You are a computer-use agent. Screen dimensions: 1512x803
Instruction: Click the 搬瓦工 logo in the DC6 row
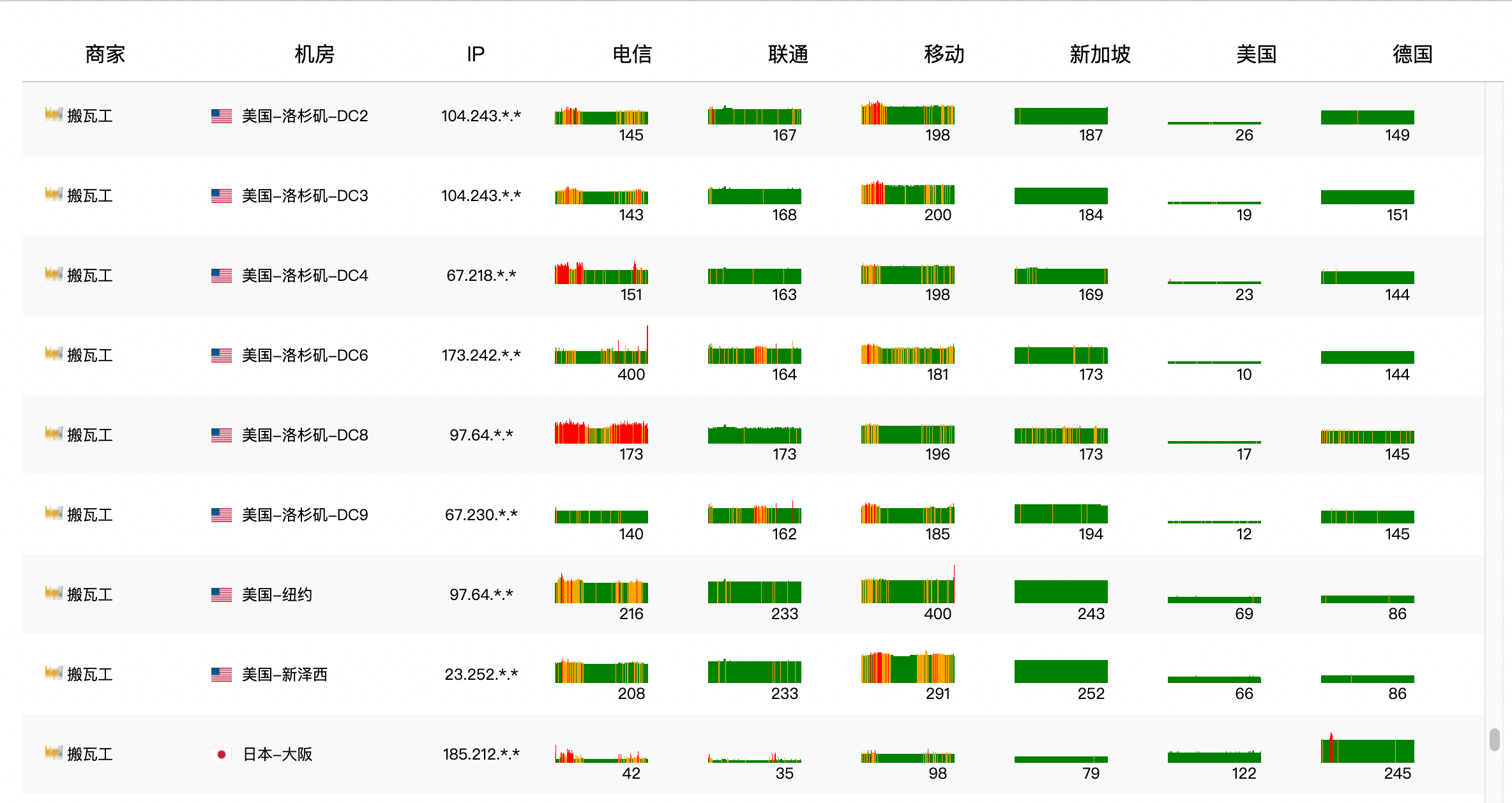54,354
